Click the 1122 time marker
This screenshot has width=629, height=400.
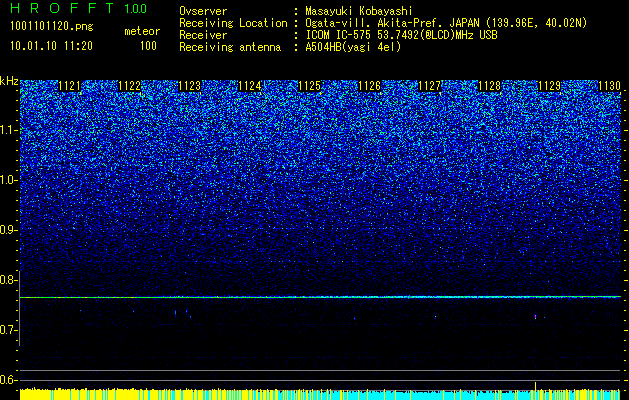pos(130,86)
